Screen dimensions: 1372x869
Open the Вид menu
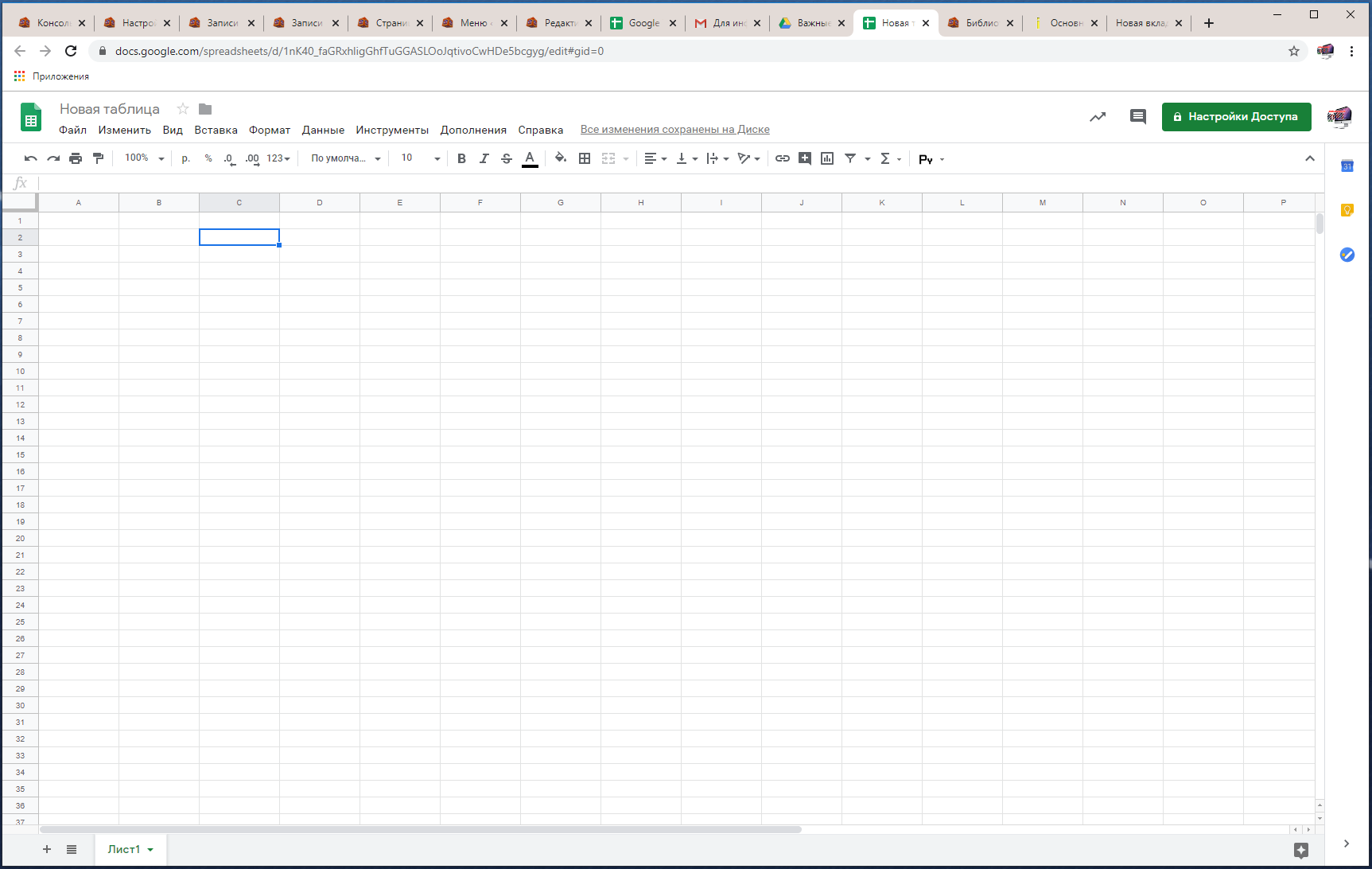point(173,130)
